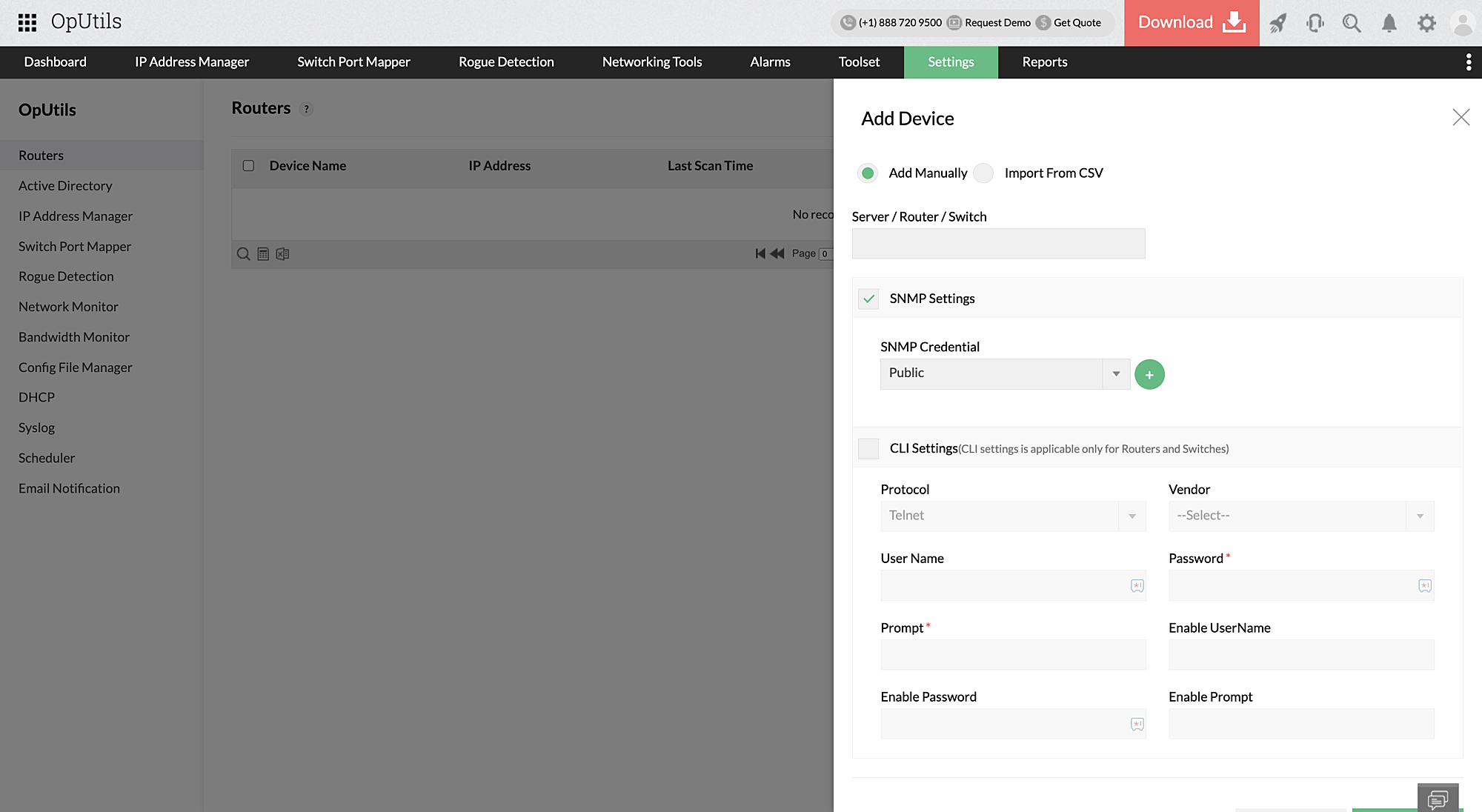
Task: Open the notifications bell icon
Action: pos(1389,23)
